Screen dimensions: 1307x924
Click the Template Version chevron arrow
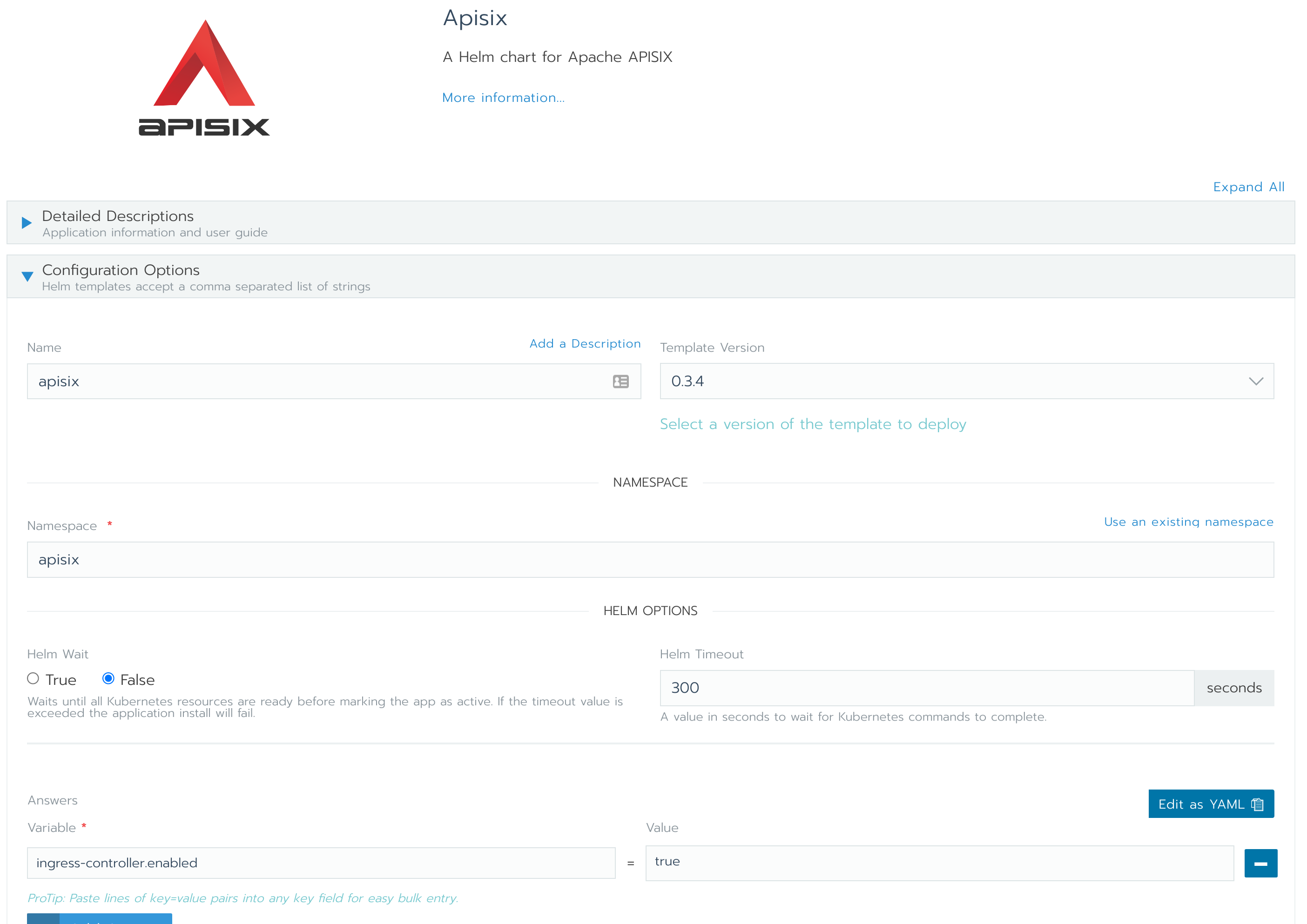coord(1256,381)
